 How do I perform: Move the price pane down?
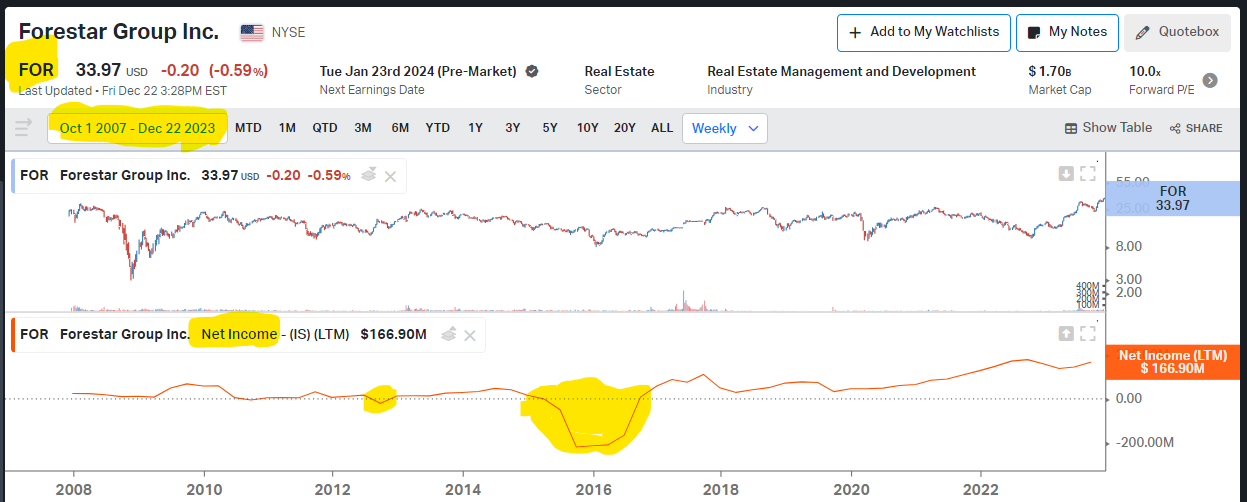1066,174
